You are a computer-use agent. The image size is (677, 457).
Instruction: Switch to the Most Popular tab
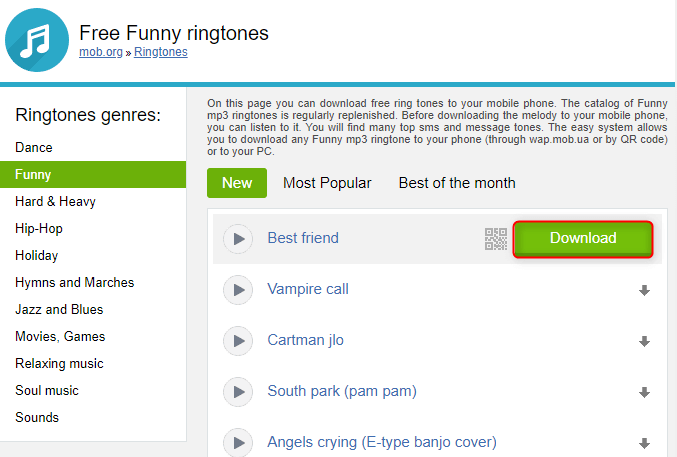click(x=327, y=183)
